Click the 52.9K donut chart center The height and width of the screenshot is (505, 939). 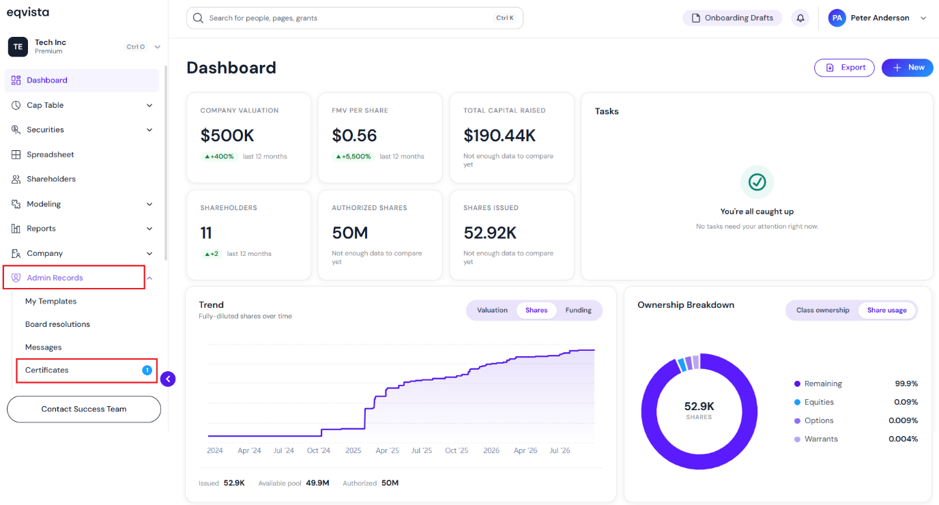[x=699, y=410]
